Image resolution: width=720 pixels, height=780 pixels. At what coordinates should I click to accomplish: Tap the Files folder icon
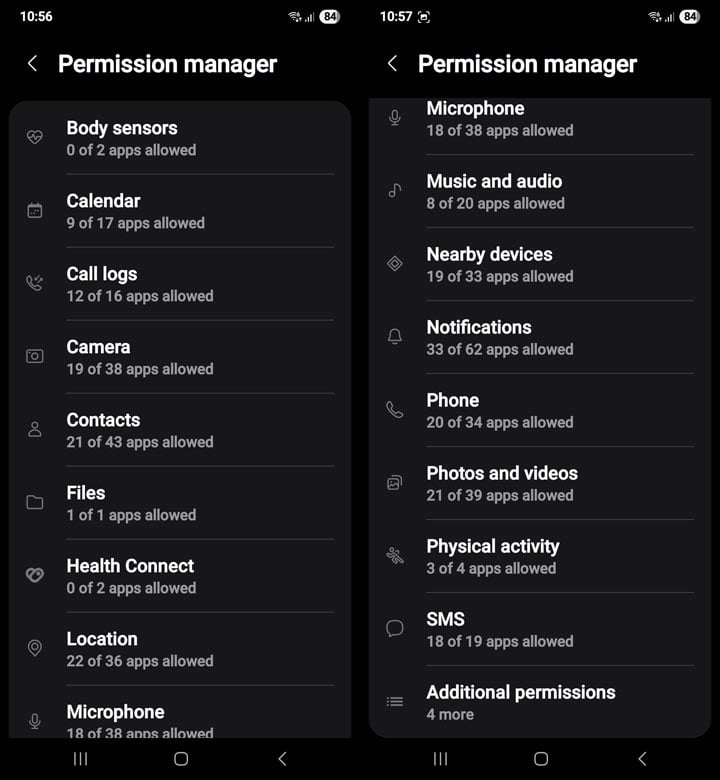tap(35, 503)
